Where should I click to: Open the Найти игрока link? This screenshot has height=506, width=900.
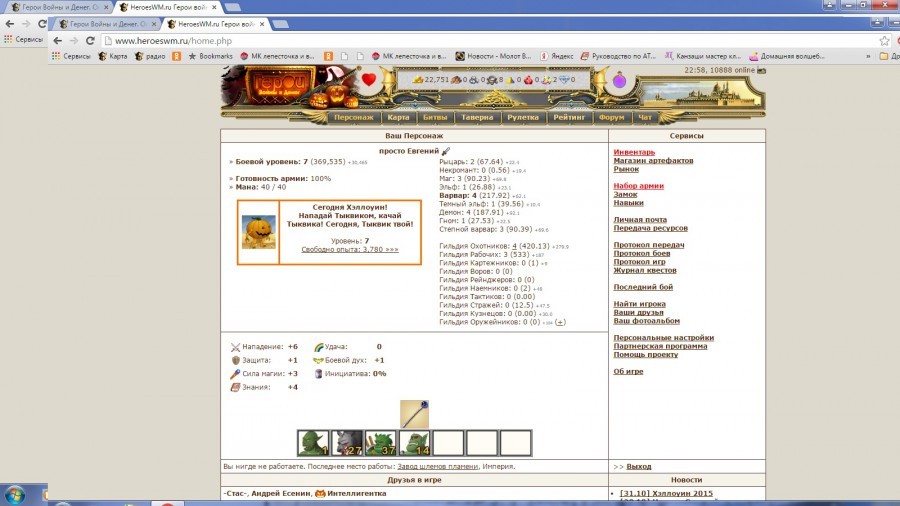pyautogui.click(x=639, y=304)
